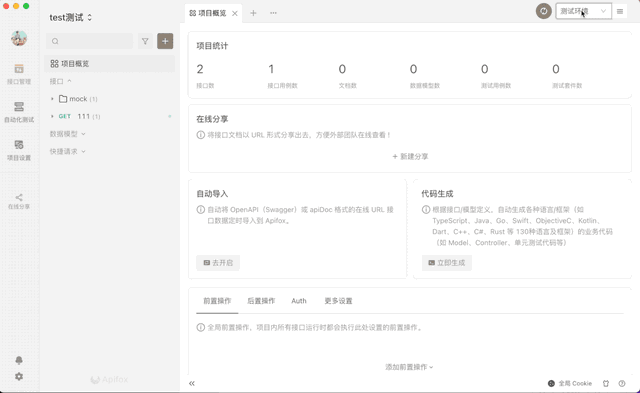The image size is (640, 393).
Task: Click 新建分享 to create a share
Action: 410,156
